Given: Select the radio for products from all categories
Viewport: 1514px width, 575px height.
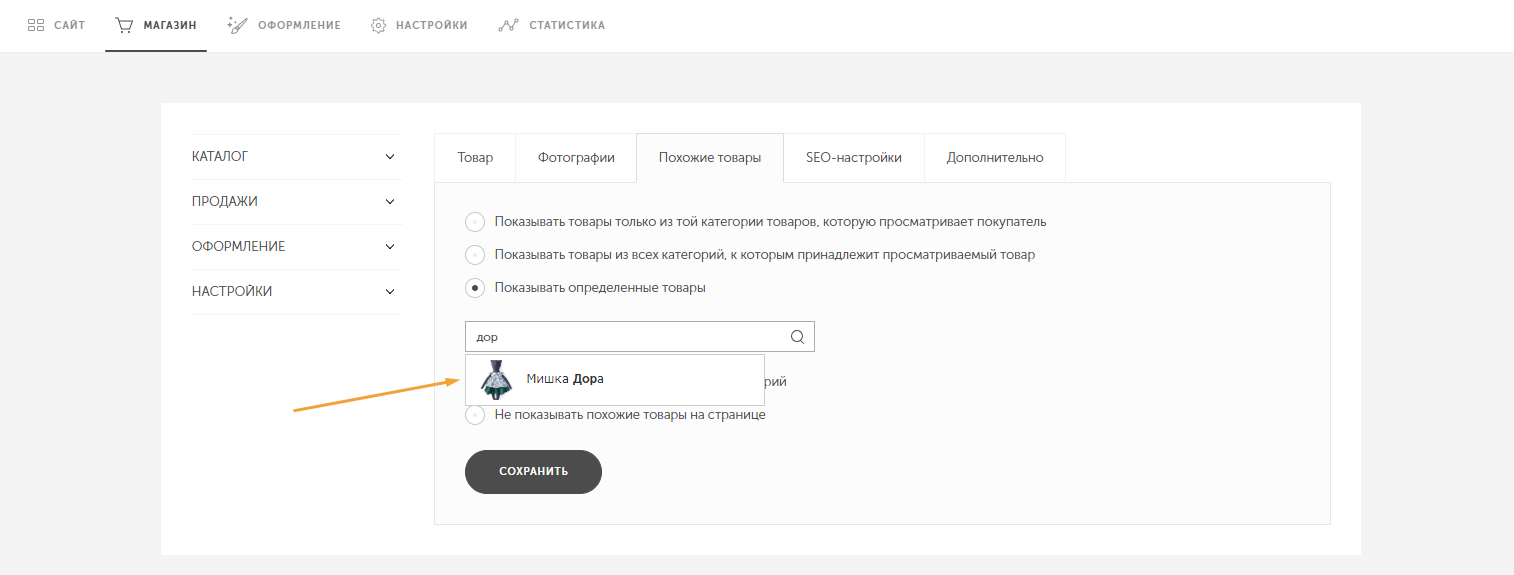Looking at the screenshot, I should tap(475, 255).
